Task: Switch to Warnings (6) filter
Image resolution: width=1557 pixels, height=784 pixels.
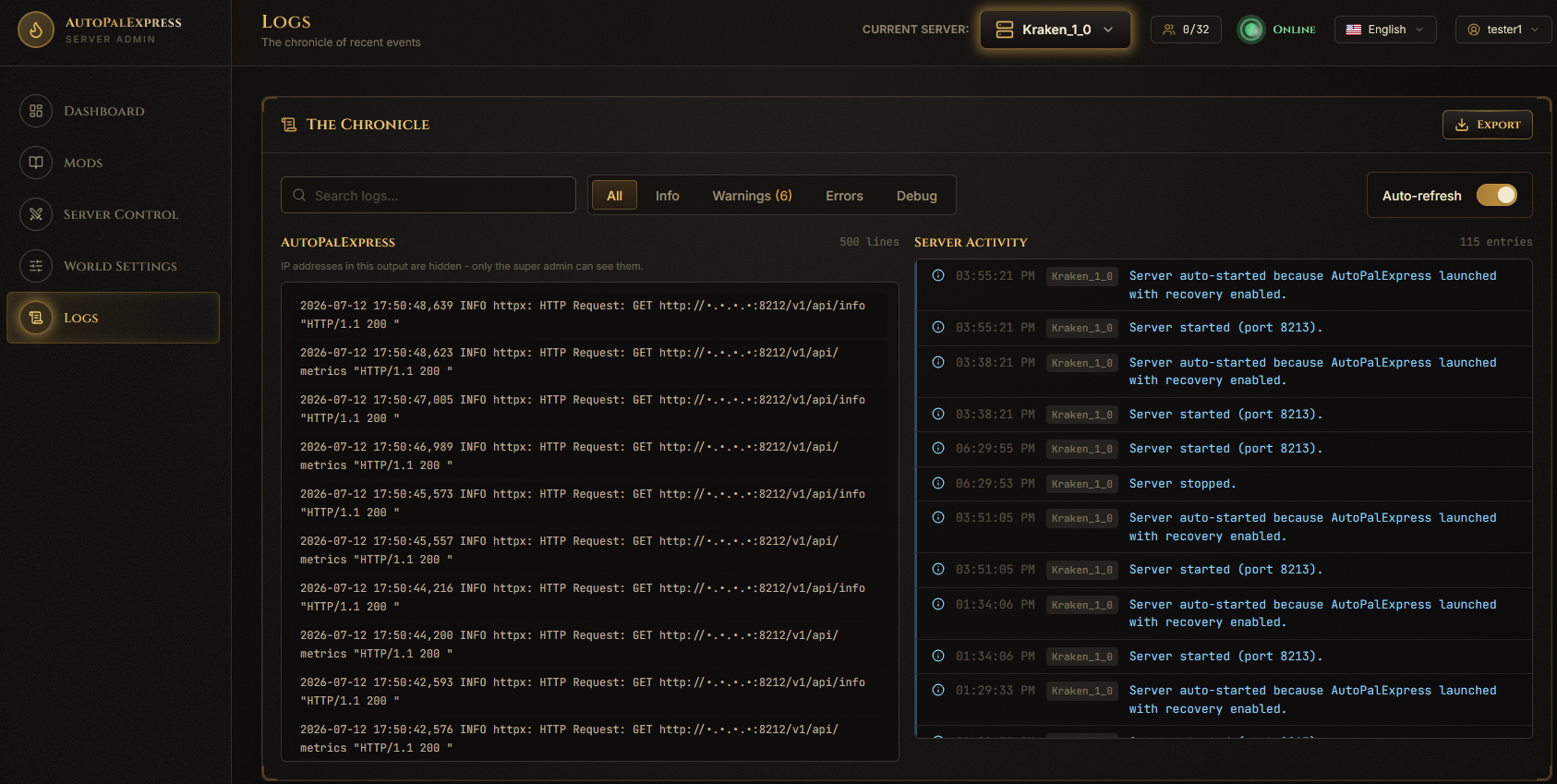Action: tap(752, 196)
